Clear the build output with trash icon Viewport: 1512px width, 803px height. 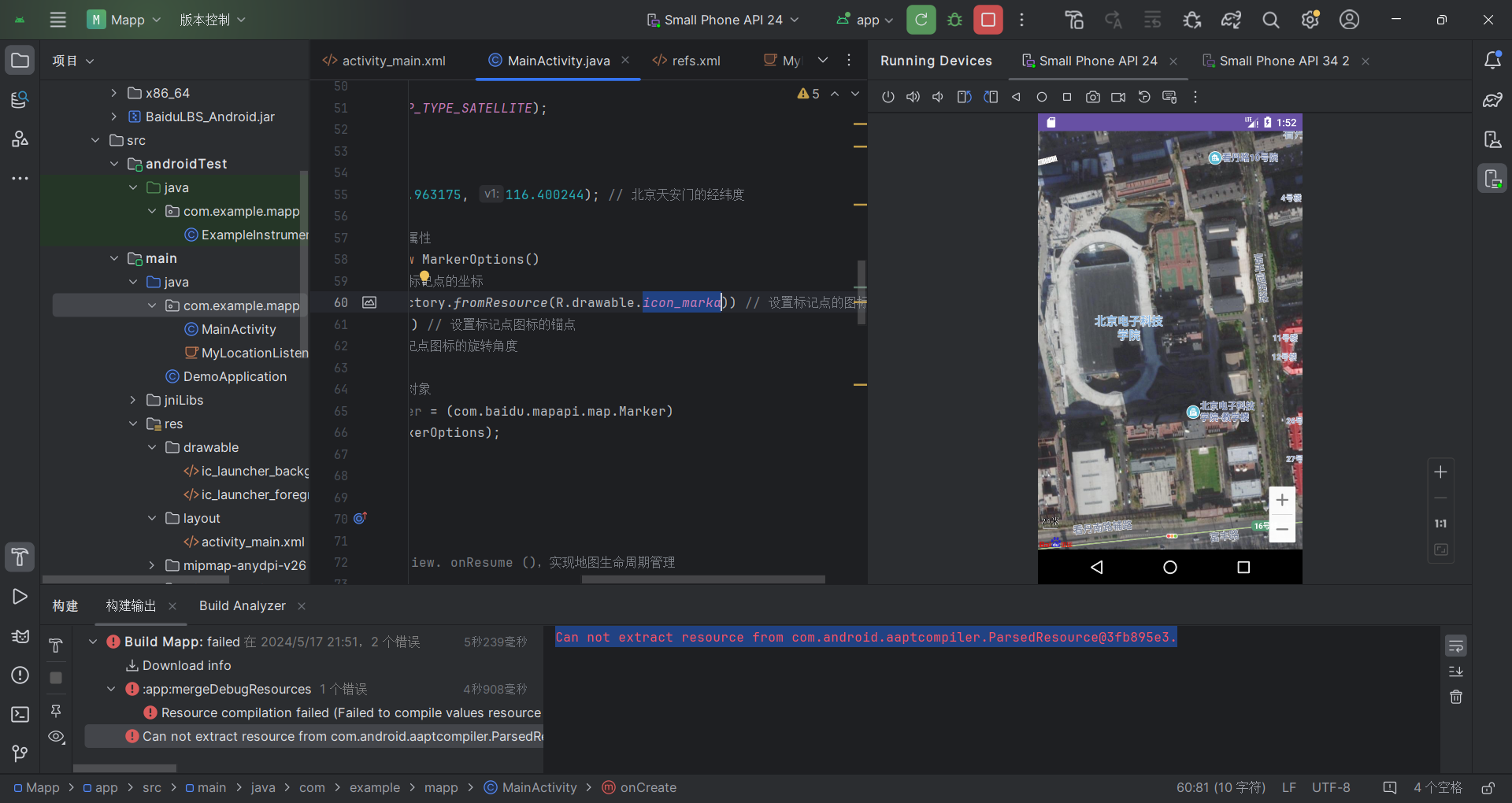click(x=1456, y=697)
